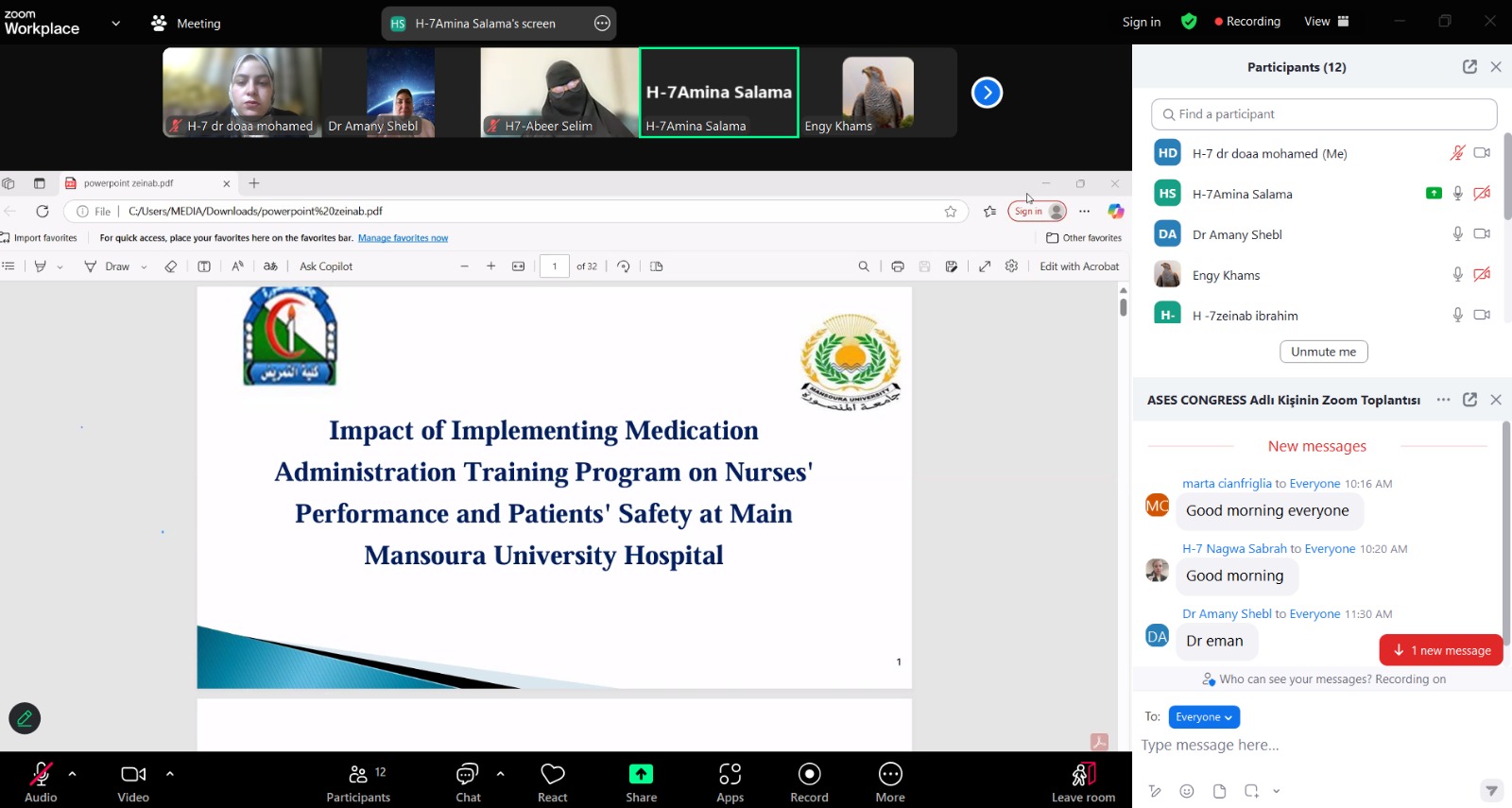Screen dimensions: 1512x808
Task: Click marta cianfriglia sender name in chat
Action: pyautogui.click(x=1227, y=484)
